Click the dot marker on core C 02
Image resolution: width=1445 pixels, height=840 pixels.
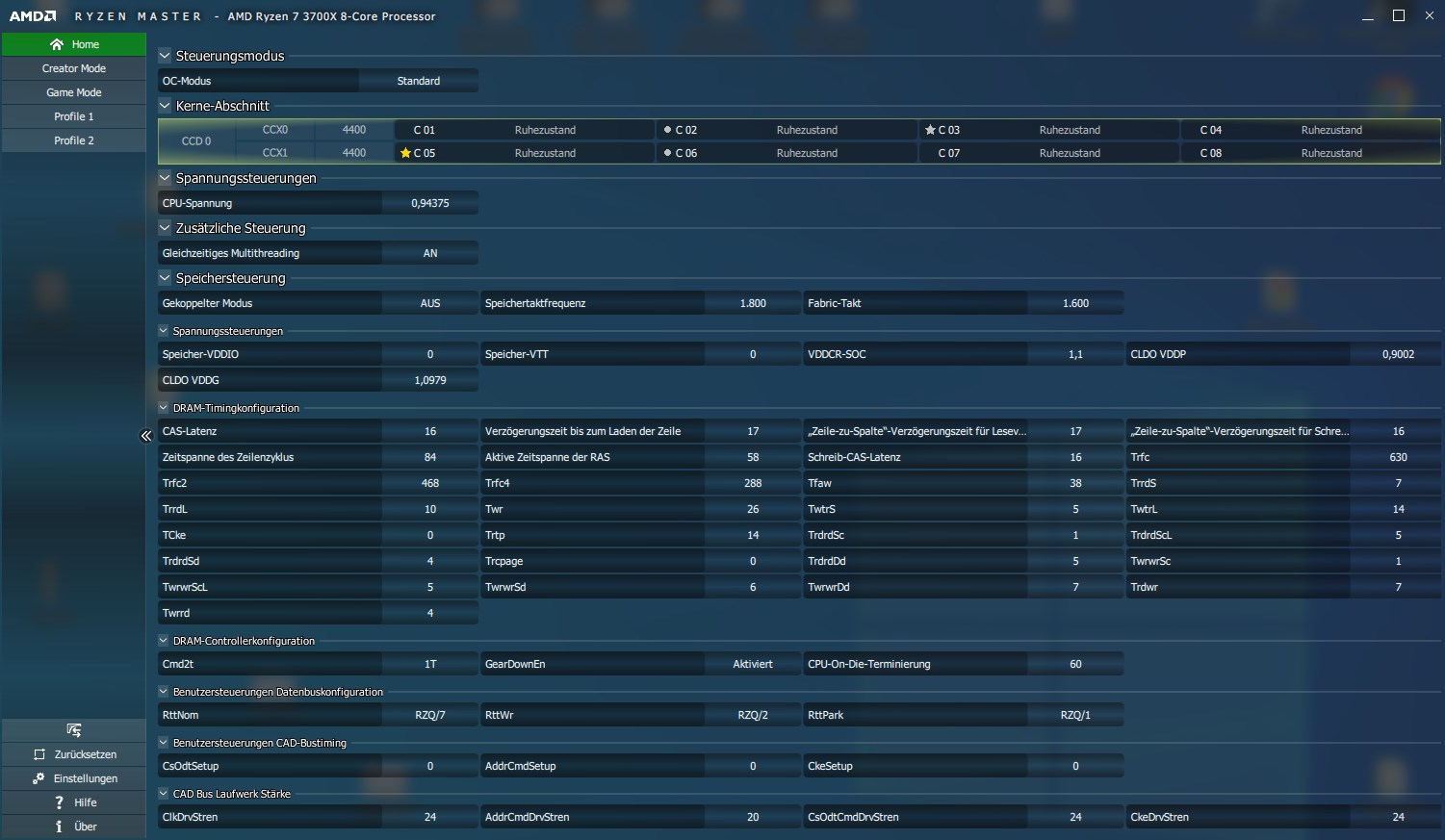coord(667,130)
